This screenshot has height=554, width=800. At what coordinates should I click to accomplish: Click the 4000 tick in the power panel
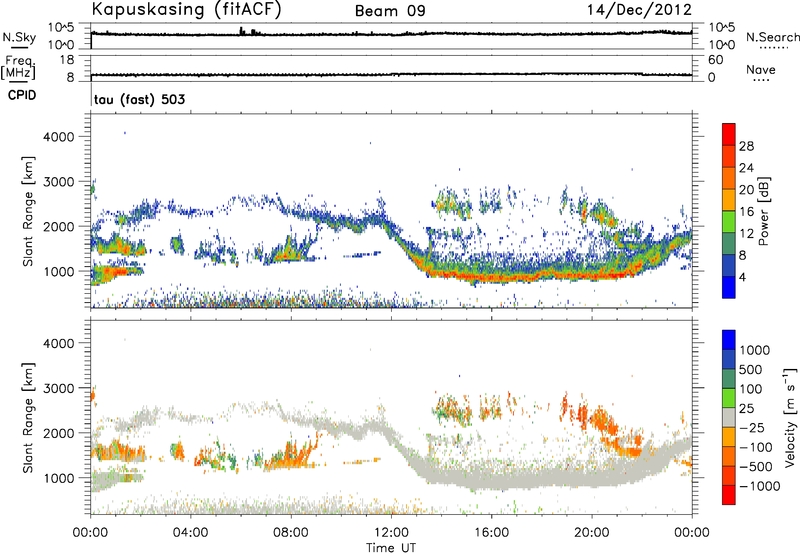(58, 137)
